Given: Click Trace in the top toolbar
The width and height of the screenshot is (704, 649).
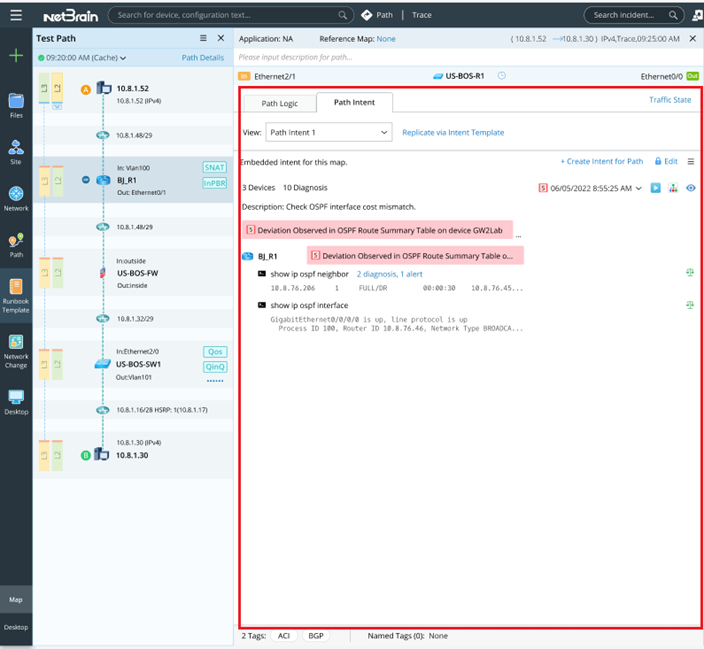Looking at the screenshot, I should (x=422, y=15).
